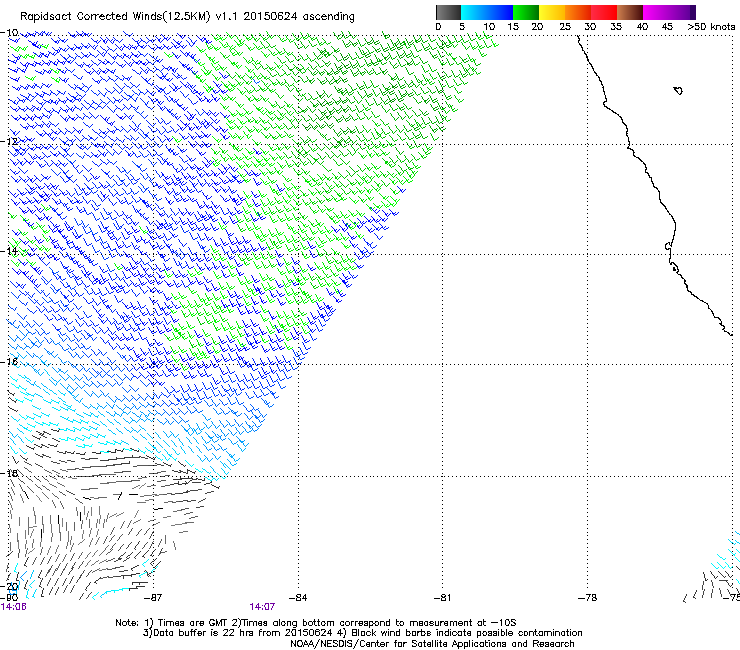Click the '0' legend scale label
The image size is (740, 650).
(438, 26)
